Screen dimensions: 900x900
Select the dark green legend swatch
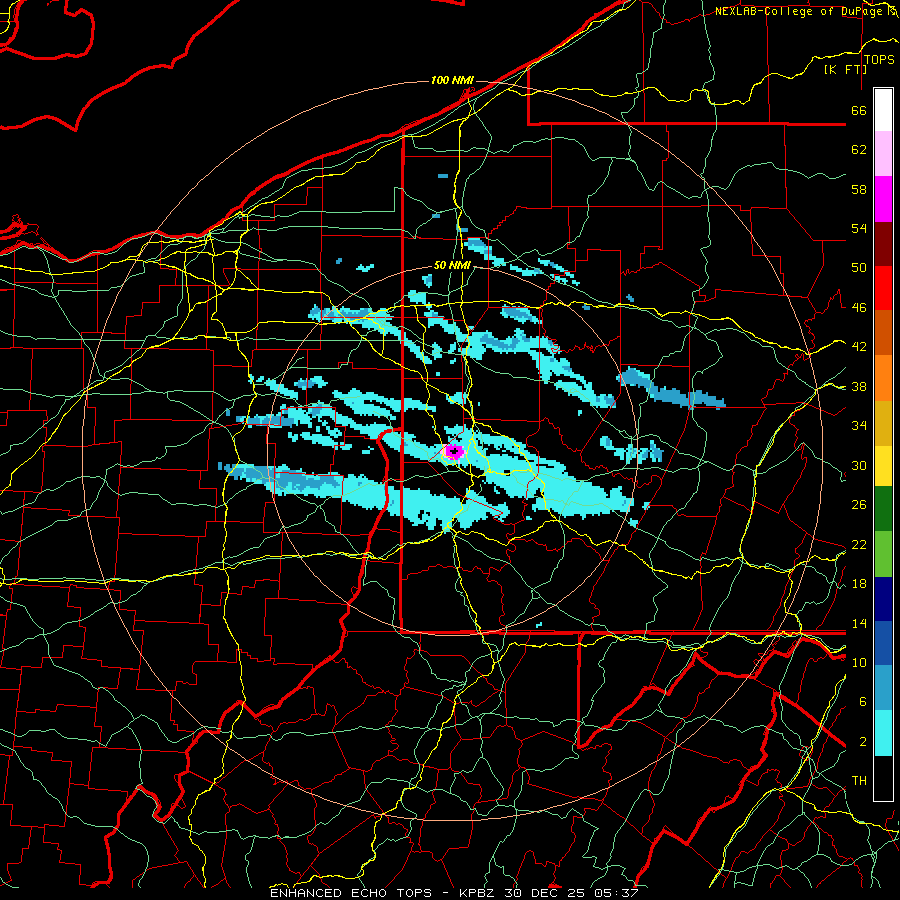tap(883, 509)
